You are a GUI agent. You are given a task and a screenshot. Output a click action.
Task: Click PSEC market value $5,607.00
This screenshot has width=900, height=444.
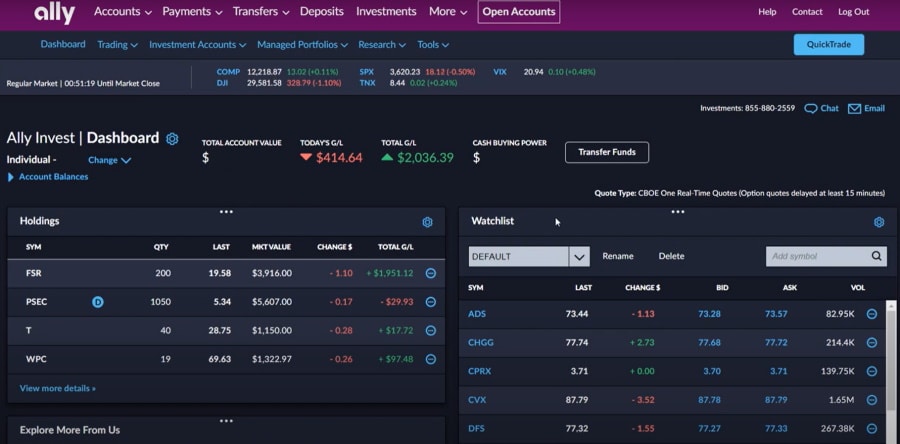tap(271, 302)
